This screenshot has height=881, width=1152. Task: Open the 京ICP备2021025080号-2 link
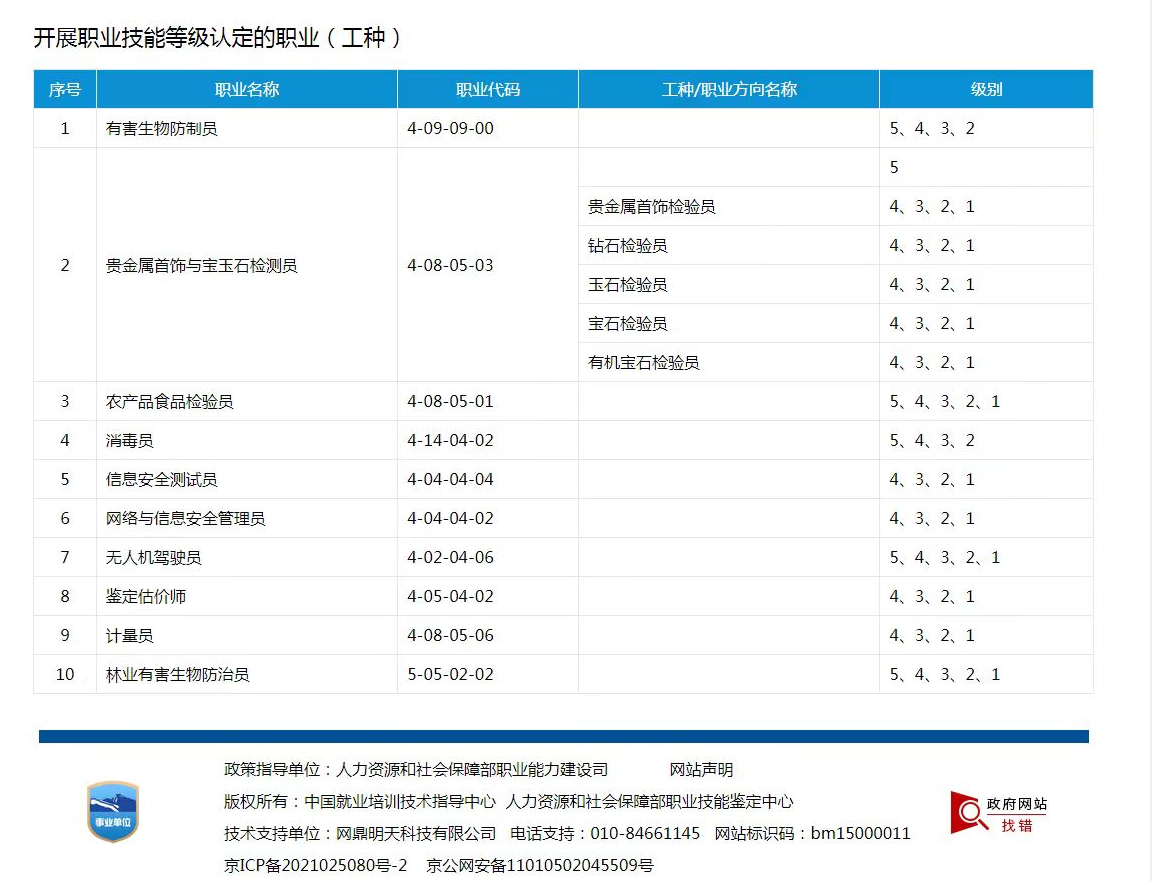pyautogui.click(x=316, y=865)
